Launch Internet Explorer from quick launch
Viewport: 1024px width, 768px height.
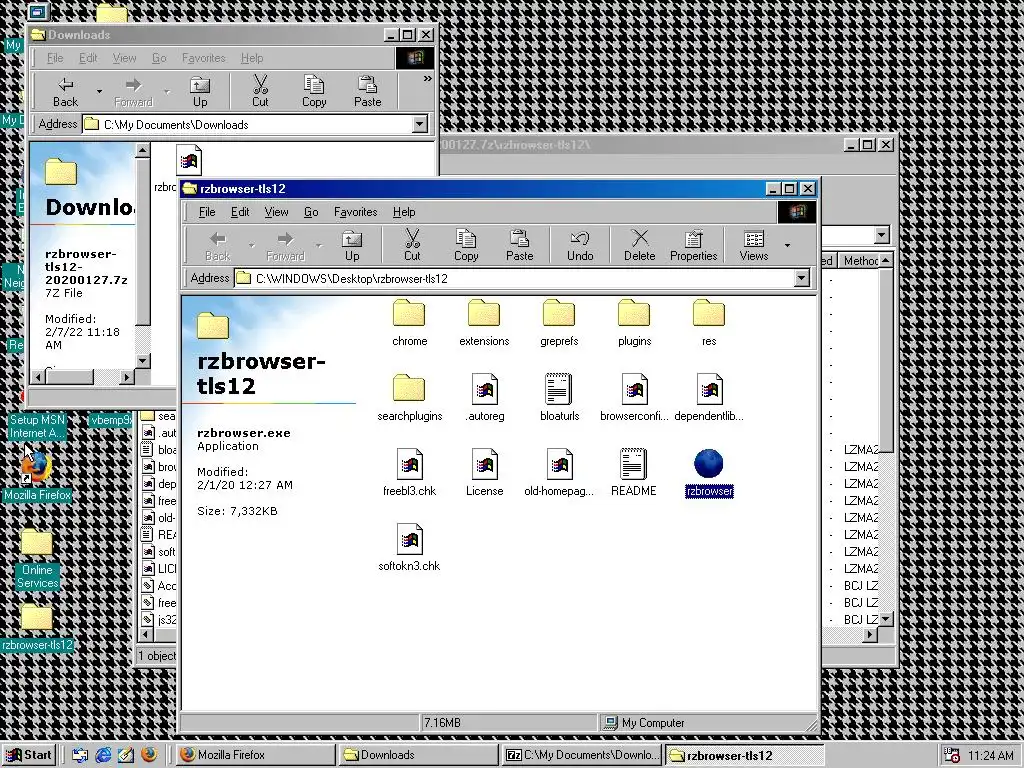click(x=103, y=755)
